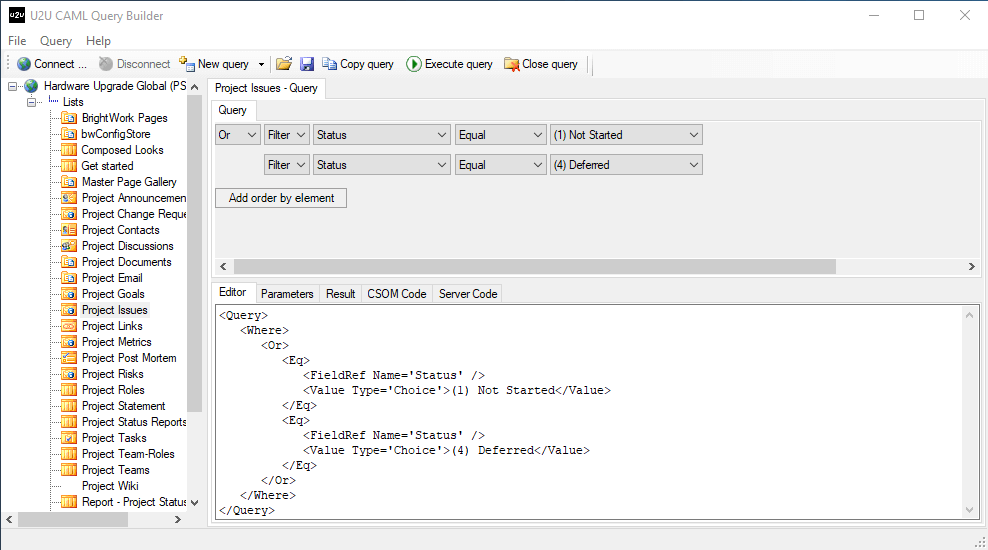Collapse the Lists tree node
This screenshot has height=550, width=988.
tap(32, 102)
